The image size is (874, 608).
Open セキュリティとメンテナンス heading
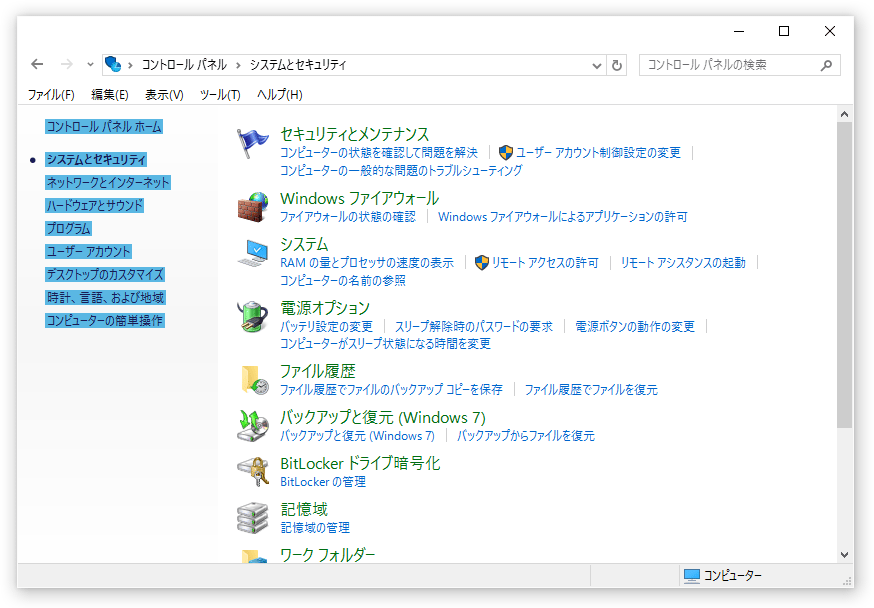(x=355, y=134)
